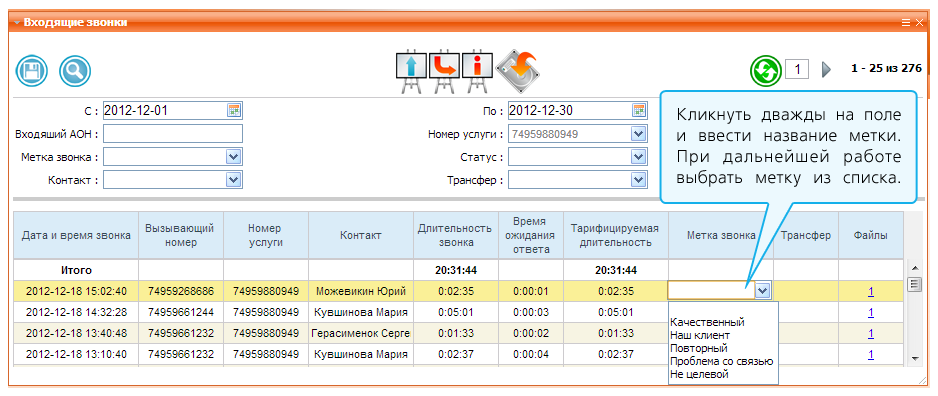Select Проблема со связью from tag list
Viewport: 938px width, 396px height.
coord(722,361)
